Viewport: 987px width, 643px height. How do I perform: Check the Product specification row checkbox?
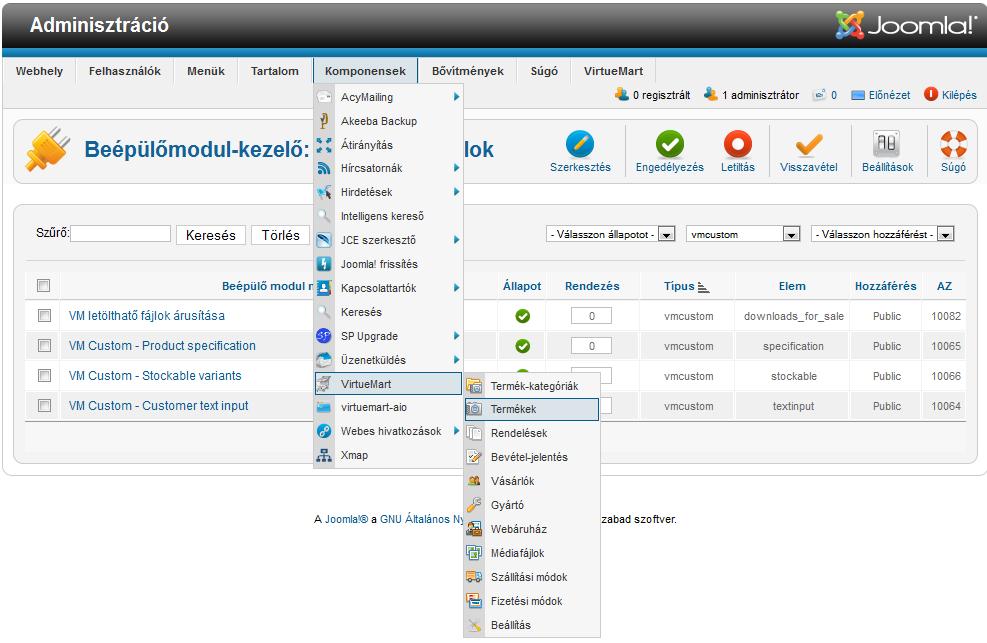click(x=44, y=345)
